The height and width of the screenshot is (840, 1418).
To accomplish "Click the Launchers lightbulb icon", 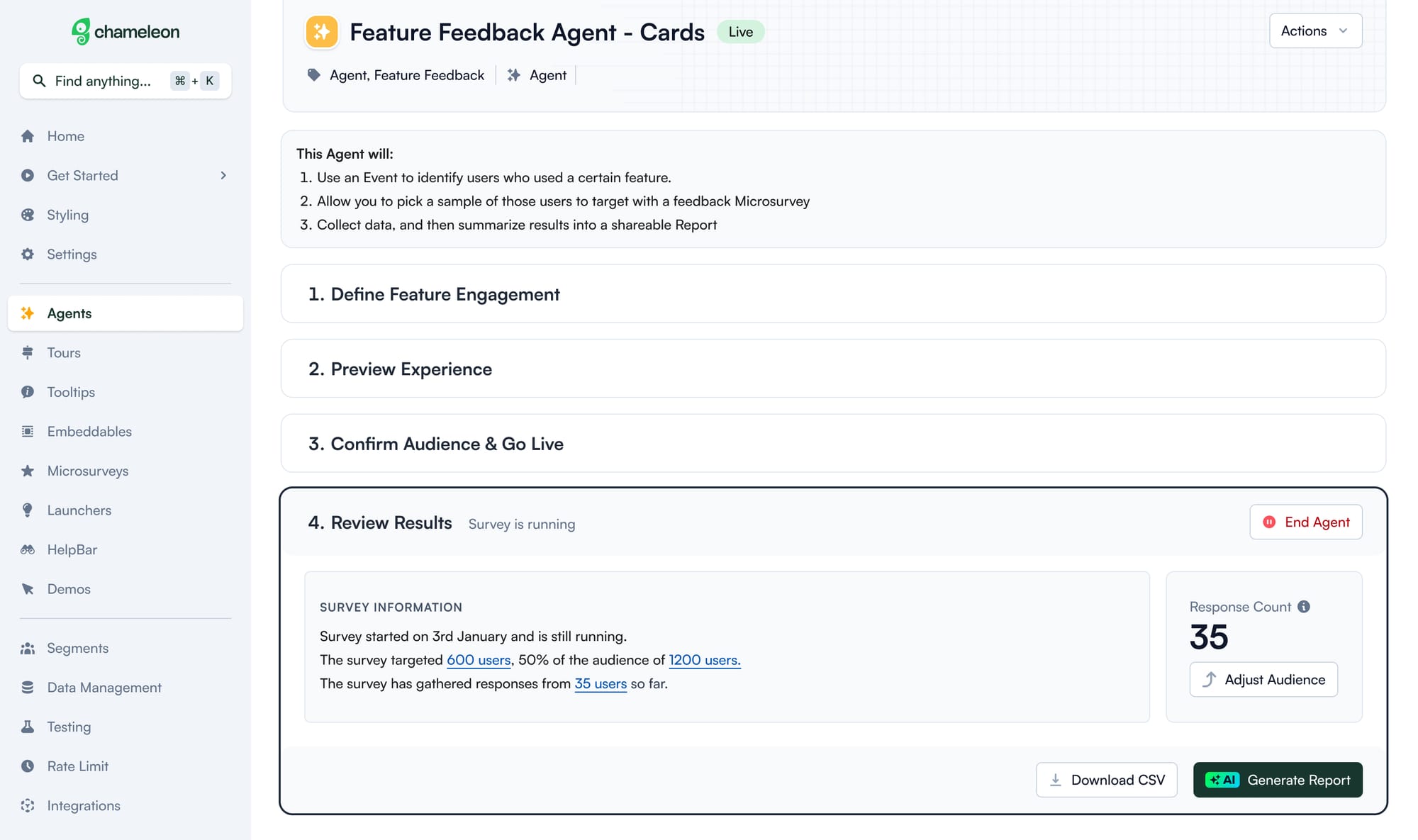I will pos(28,510).
